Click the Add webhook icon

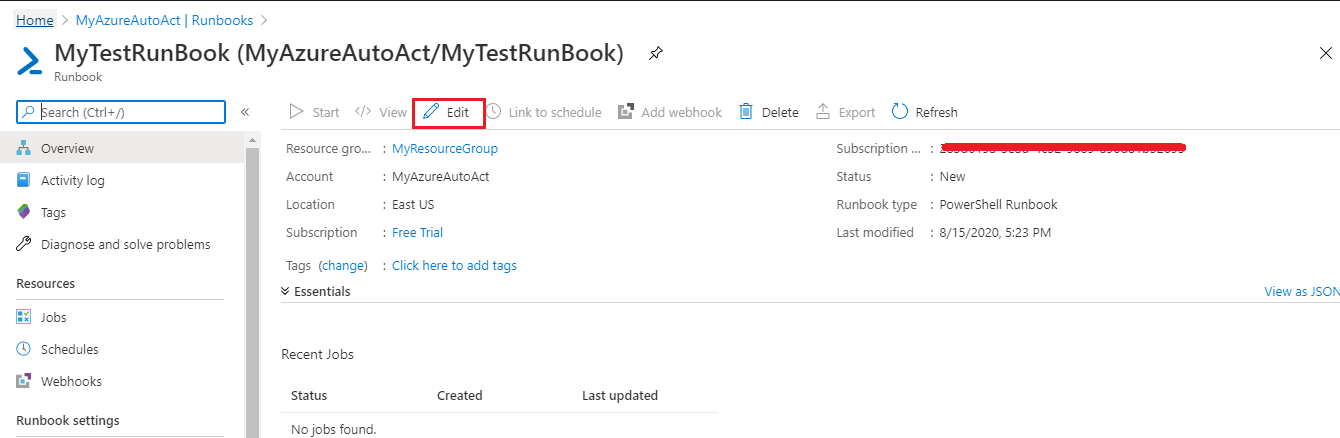pyautogui.click(x=627, y=112)
